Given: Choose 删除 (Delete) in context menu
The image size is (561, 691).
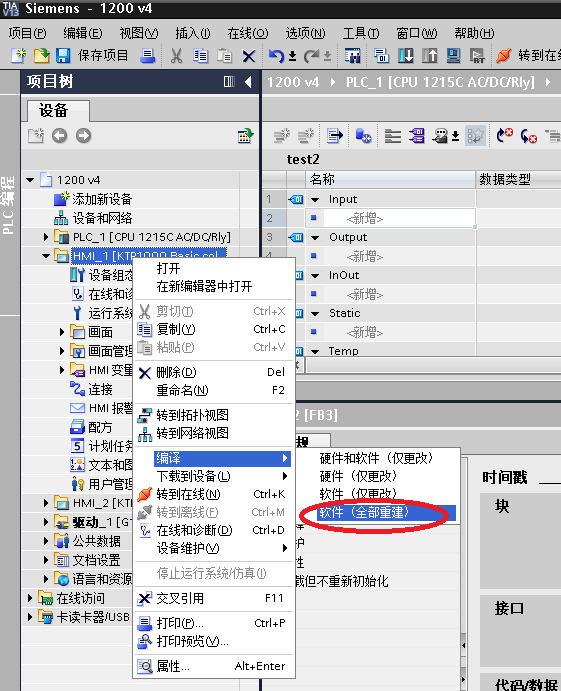Looking at the screenshot, I should (x=212, y=372).
